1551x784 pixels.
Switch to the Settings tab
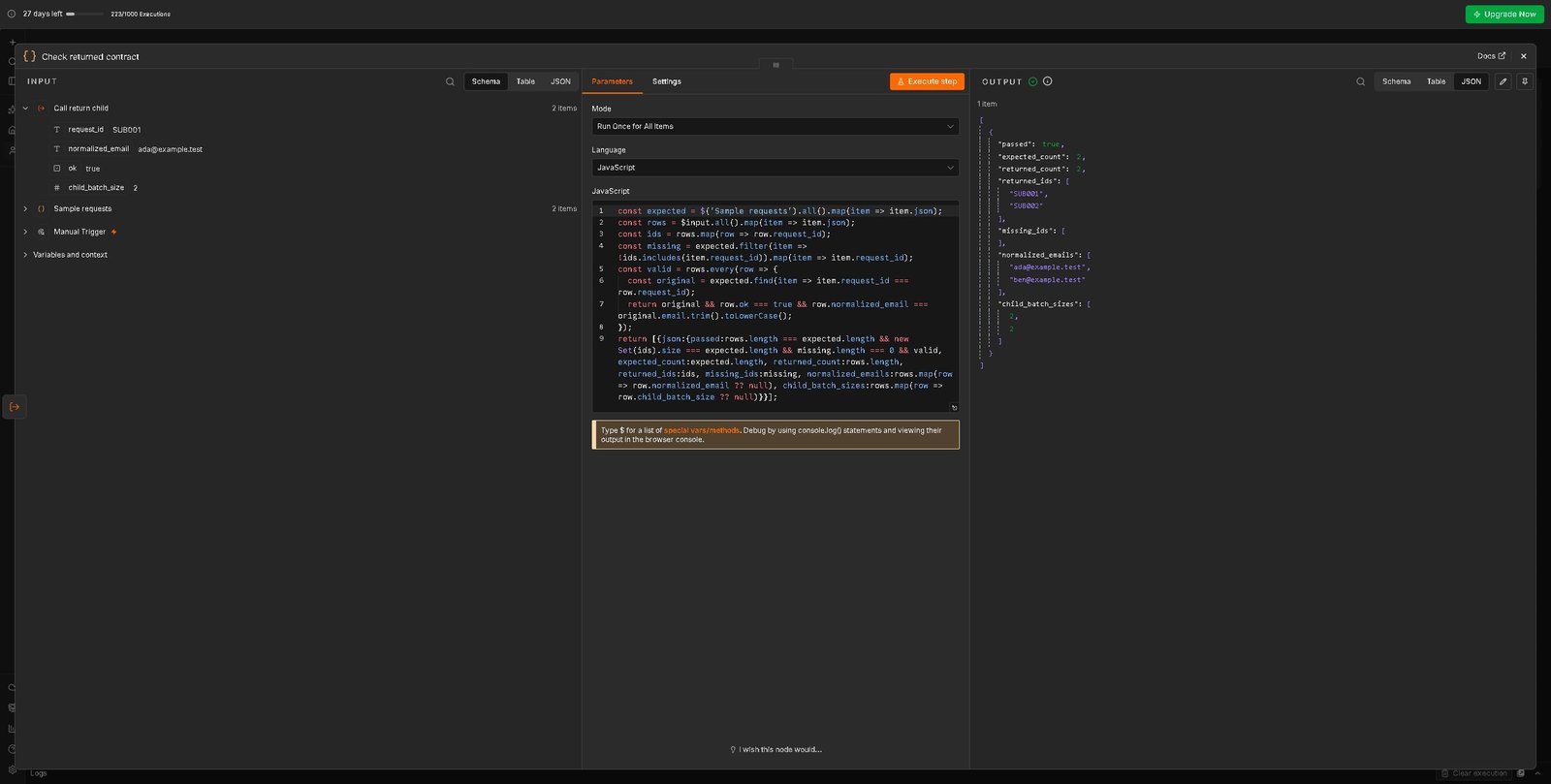point(667,81)
